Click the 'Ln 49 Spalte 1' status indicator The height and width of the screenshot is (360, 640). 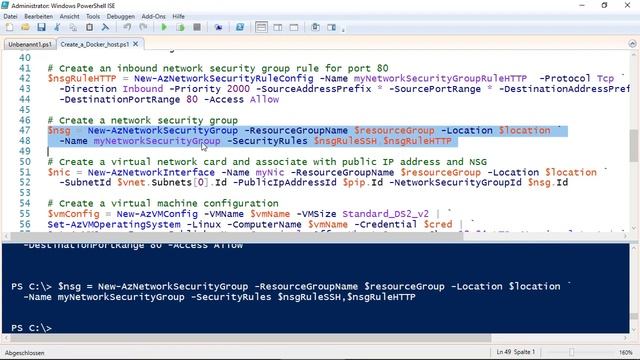516,352
